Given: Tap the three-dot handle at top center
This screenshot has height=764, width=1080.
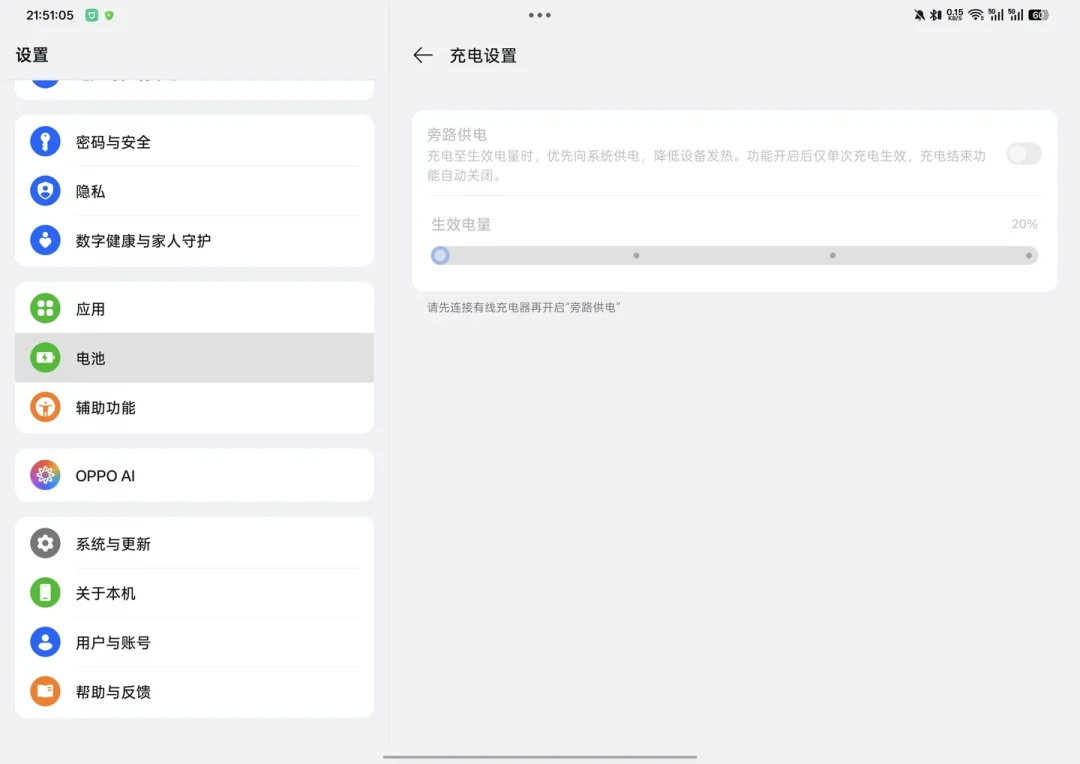Looking at the screenshot, I should click(x=539, y=14).
